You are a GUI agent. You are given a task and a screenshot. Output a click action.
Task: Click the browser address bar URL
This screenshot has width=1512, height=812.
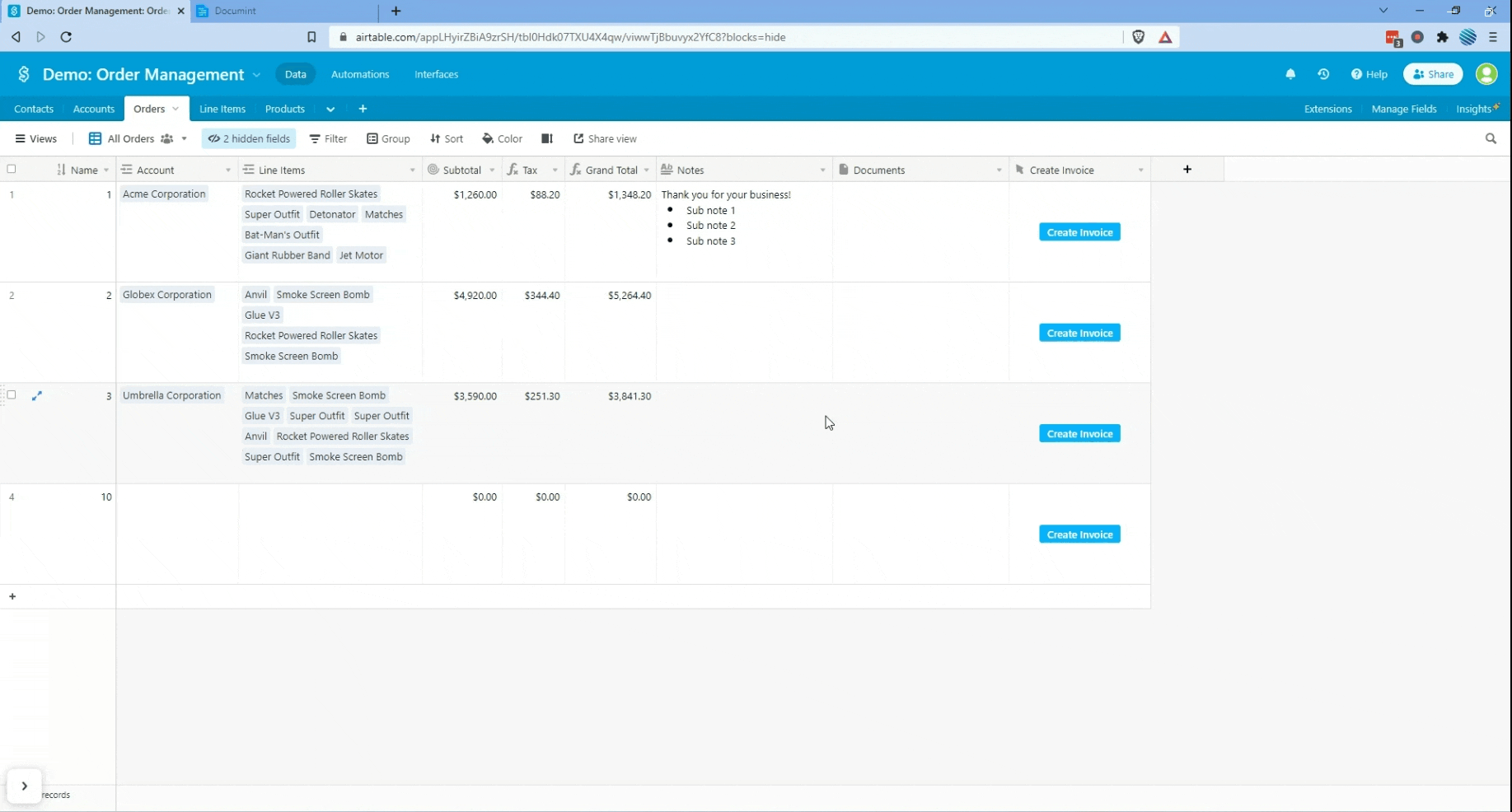[570, 37]
